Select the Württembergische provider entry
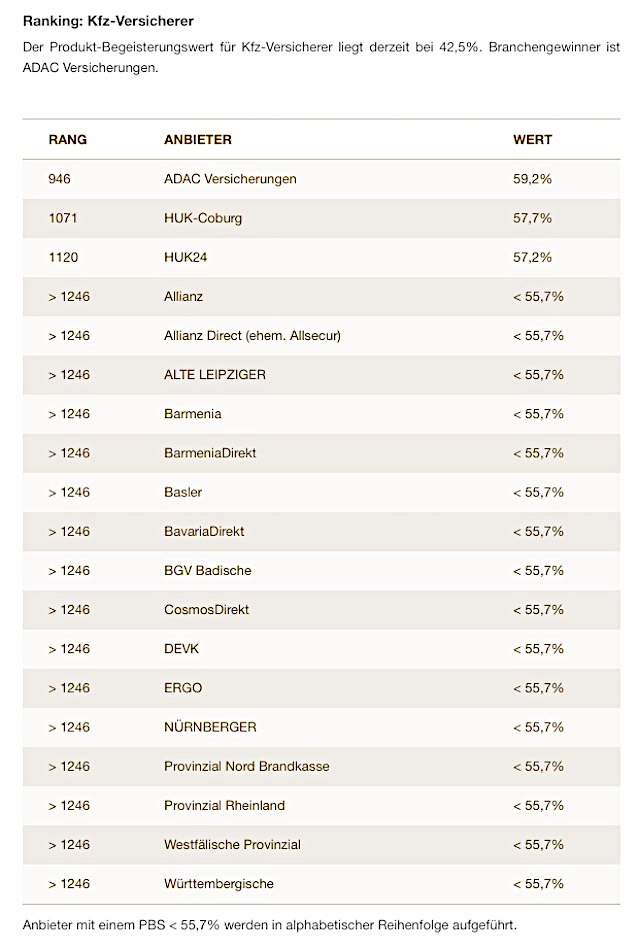Image resolution: width=638 pixels, height=947 pixels. [218, 884]
